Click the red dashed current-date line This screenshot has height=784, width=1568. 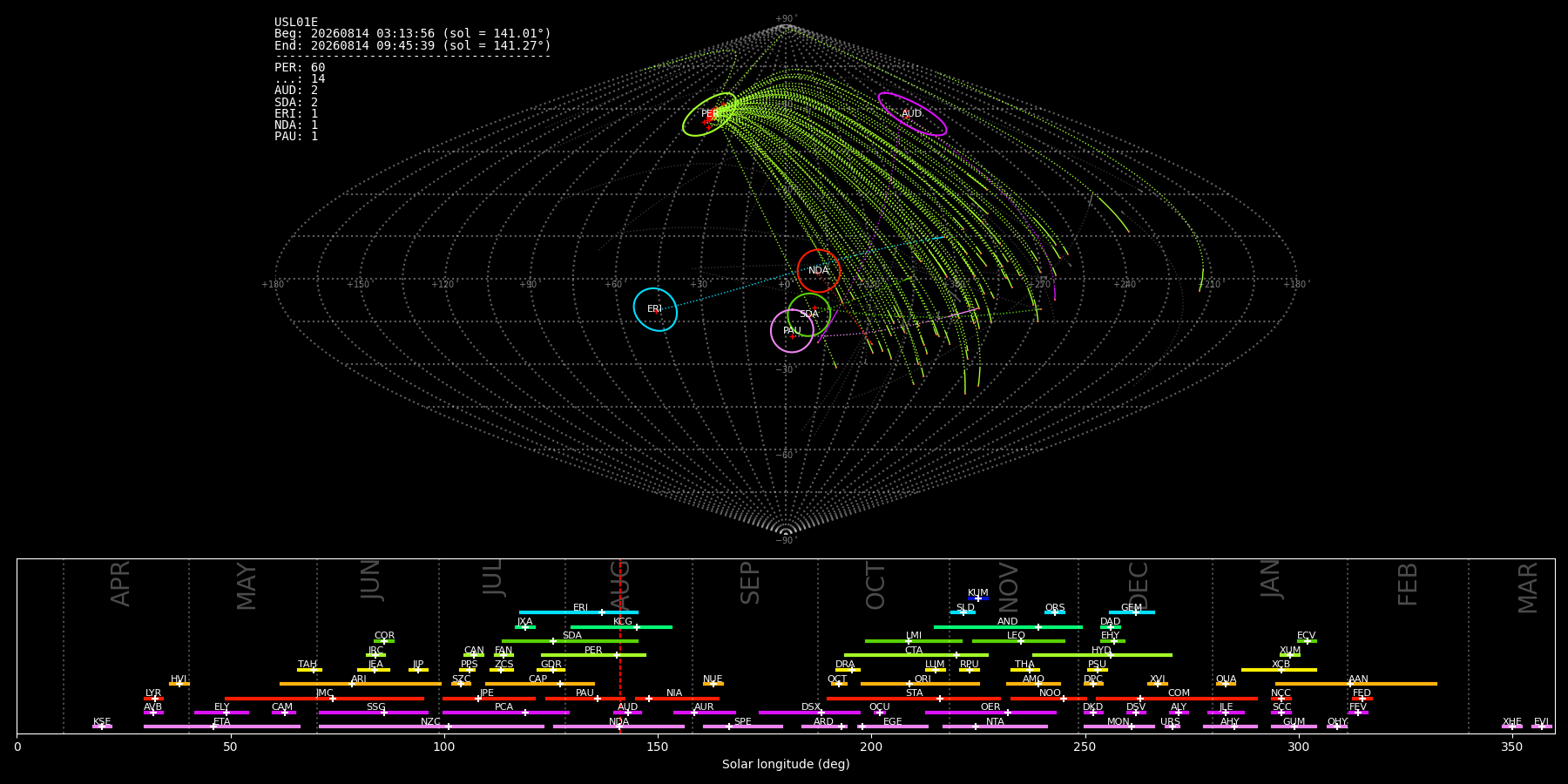[x=620, y=645]
